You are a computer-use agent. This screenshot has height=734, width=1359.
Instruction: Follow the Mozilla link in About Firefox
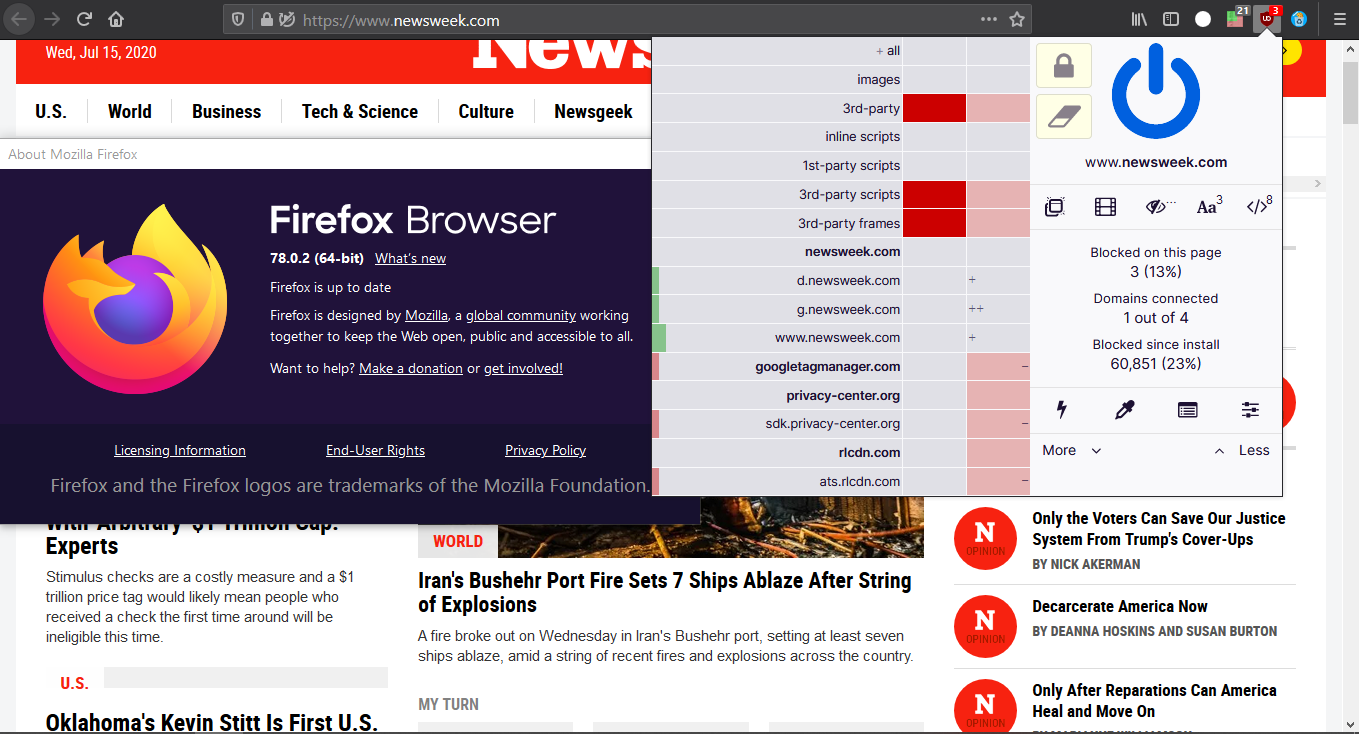[x=426, y=315]
